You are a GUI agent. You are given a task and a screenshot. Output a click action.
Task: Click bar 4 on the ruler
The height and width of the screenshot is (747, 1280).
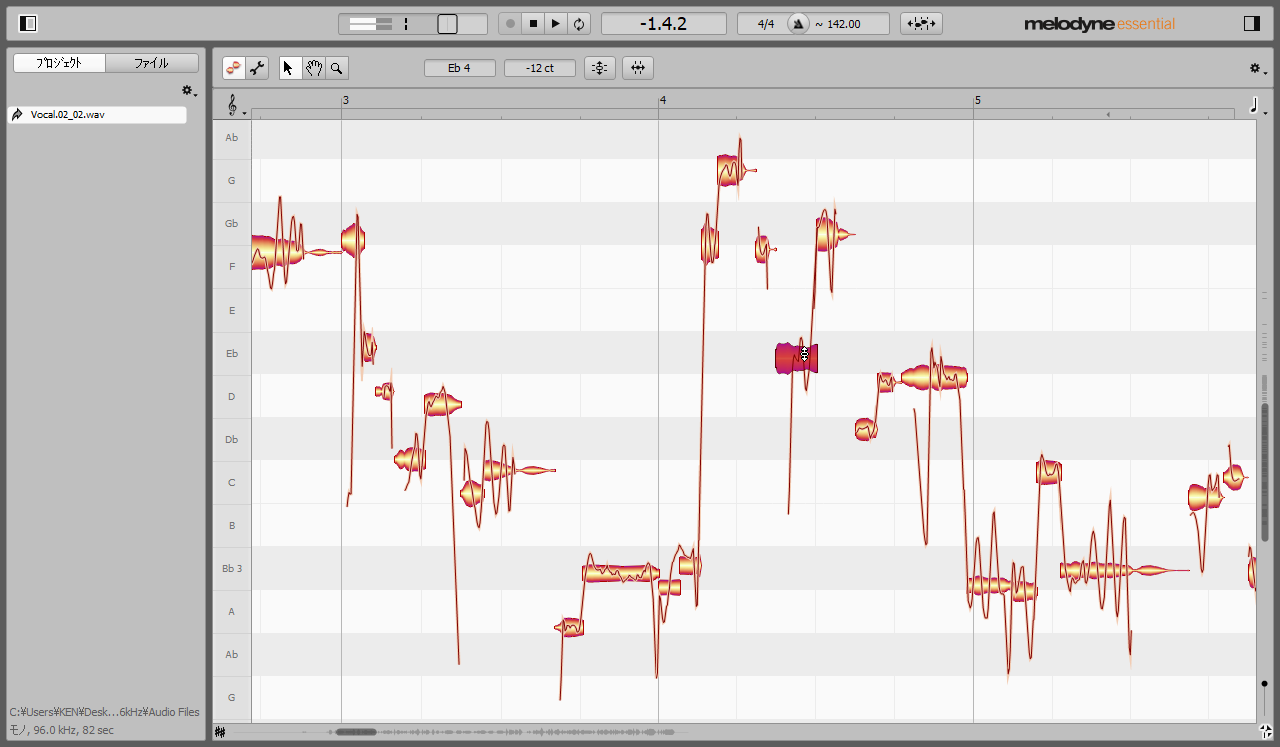point(662,100)
